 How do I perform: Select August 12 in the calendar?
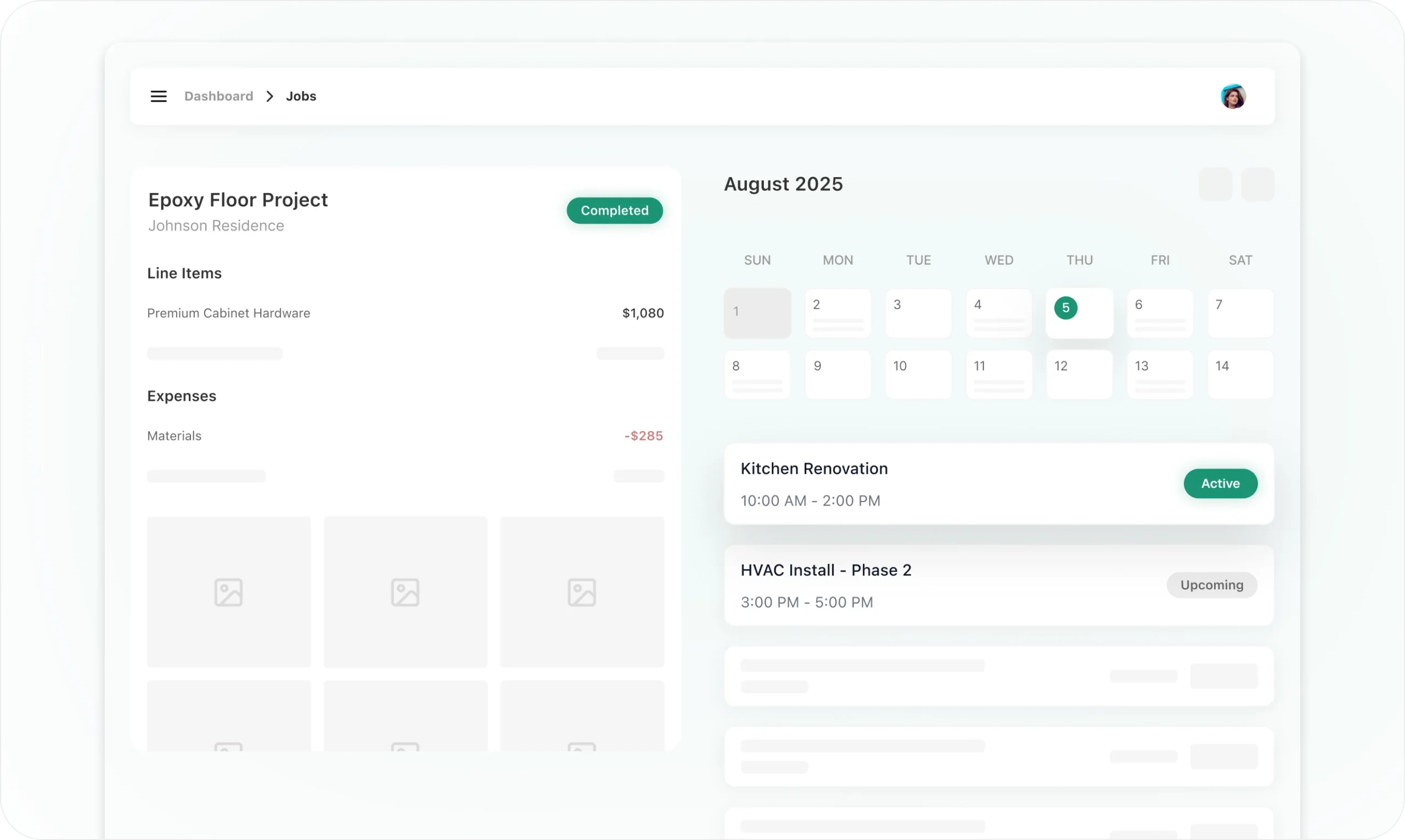tap(1078, 374)
